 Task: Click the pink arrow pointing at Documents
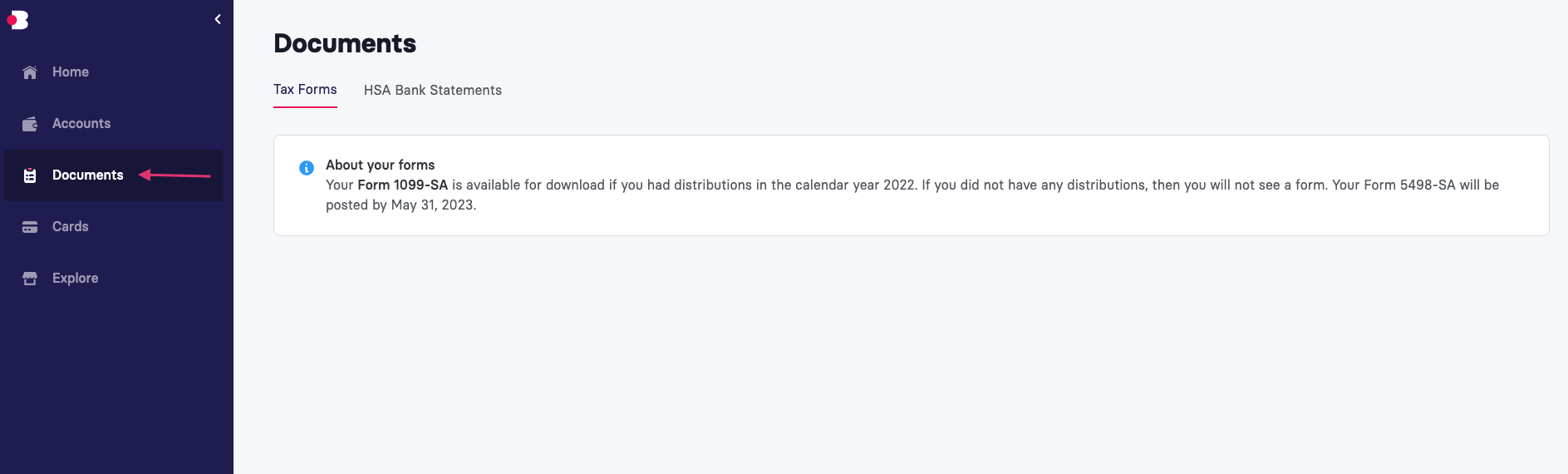[174, 175]
